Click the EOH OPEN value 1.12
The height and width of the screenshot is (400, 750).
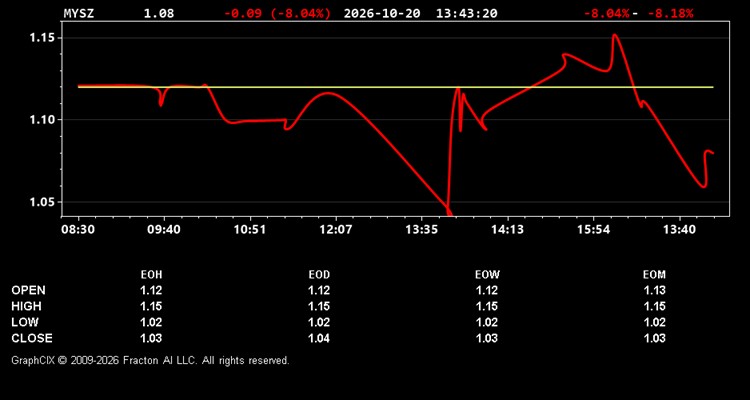pyautogui.click(x=151, y=290)
